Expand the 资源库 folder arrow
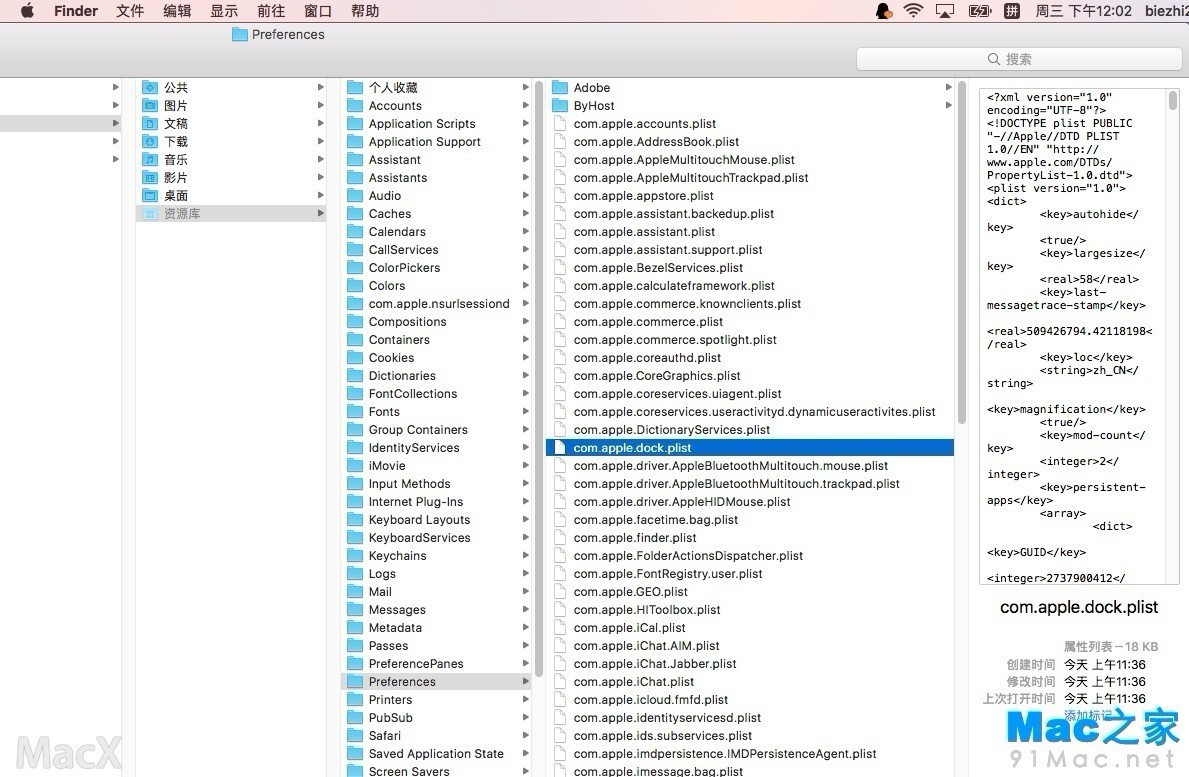 (x=321, y=214)
